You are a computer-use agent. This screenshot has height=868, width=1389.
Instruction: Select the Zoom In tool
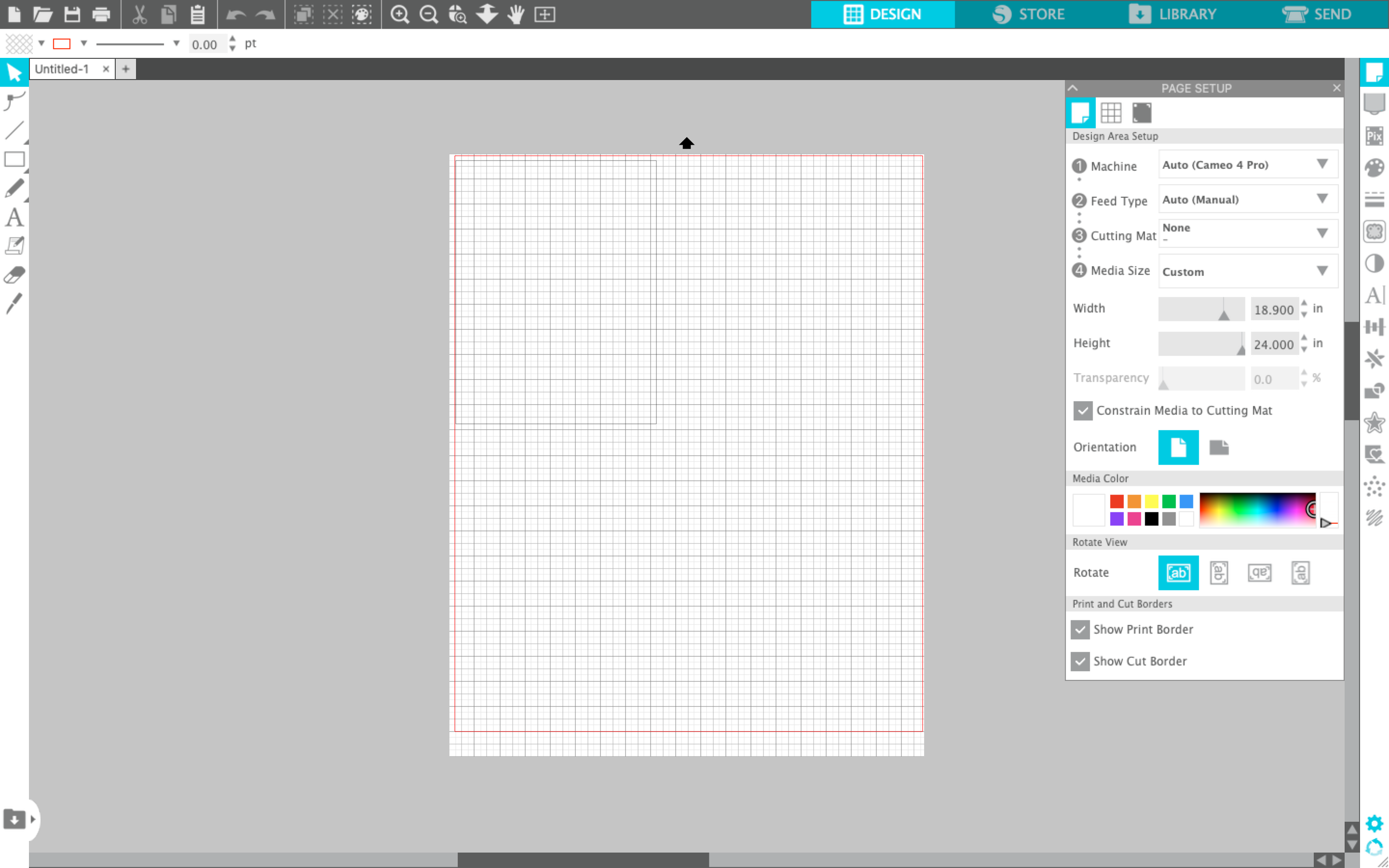click(x=399, y=14)
